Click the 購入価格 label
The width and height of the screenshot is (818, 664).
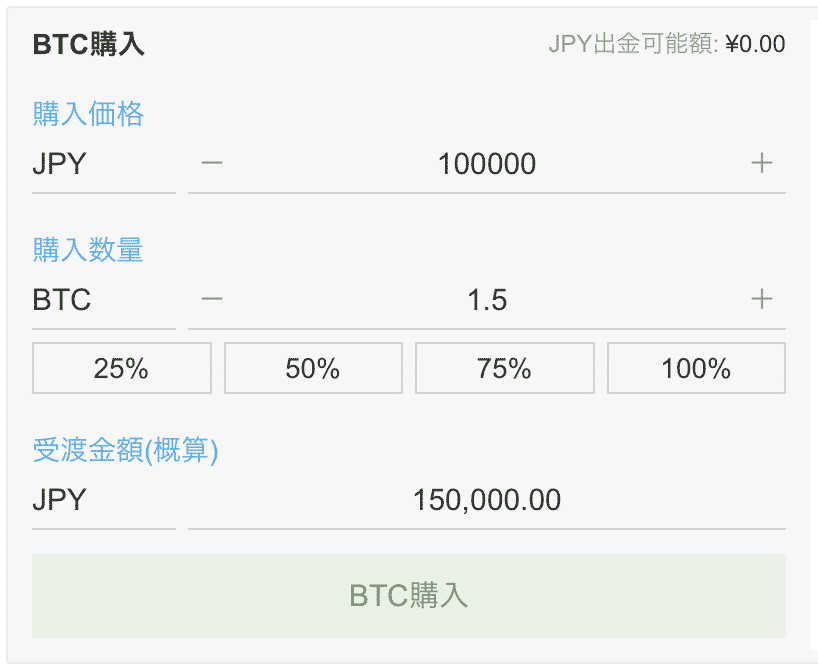point(88,114)
